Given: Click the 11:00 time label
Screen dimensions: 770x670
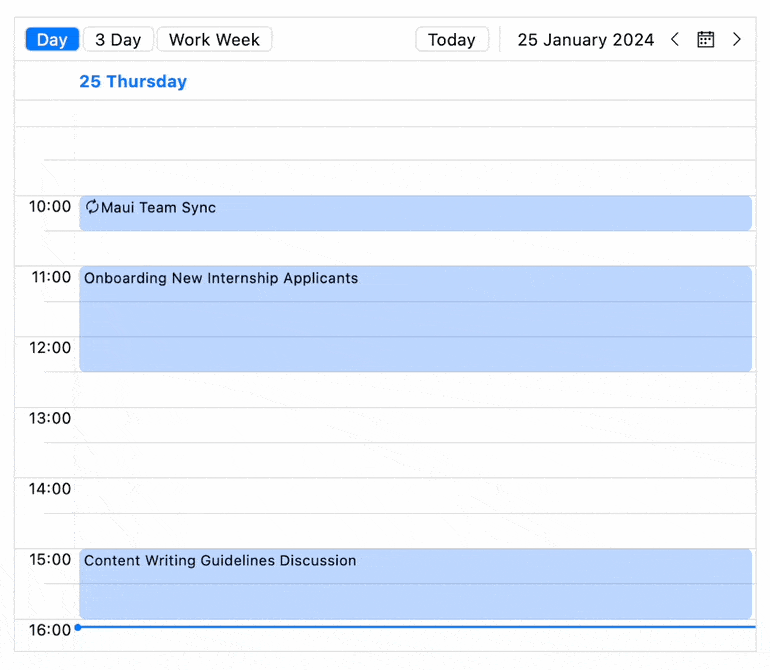Looking at the screenshot, I should pyautogui.click(x=51, y=277).
